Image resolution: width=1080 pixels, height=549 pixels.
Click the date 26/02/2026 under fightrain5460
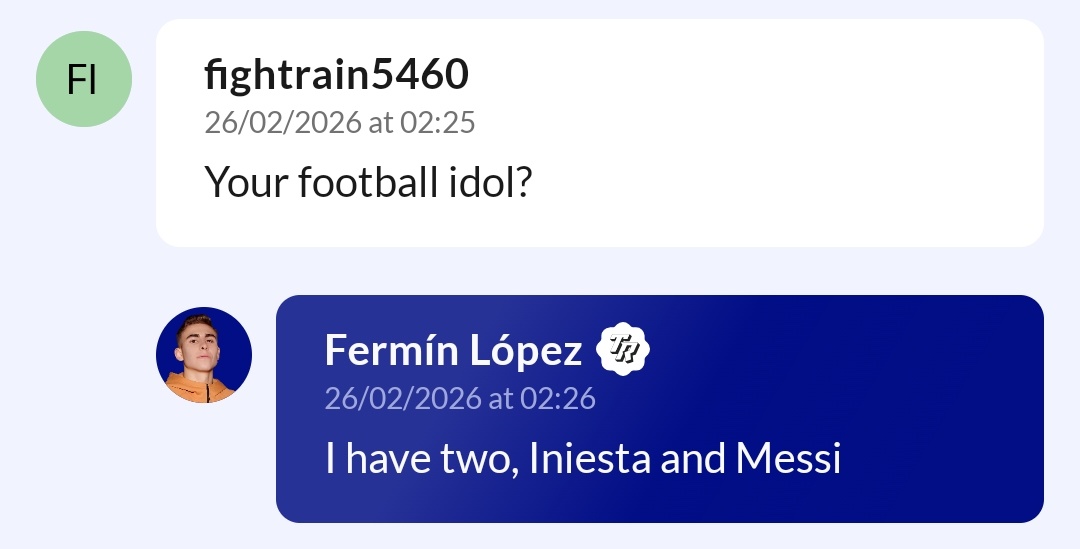[x=282, y=123]
